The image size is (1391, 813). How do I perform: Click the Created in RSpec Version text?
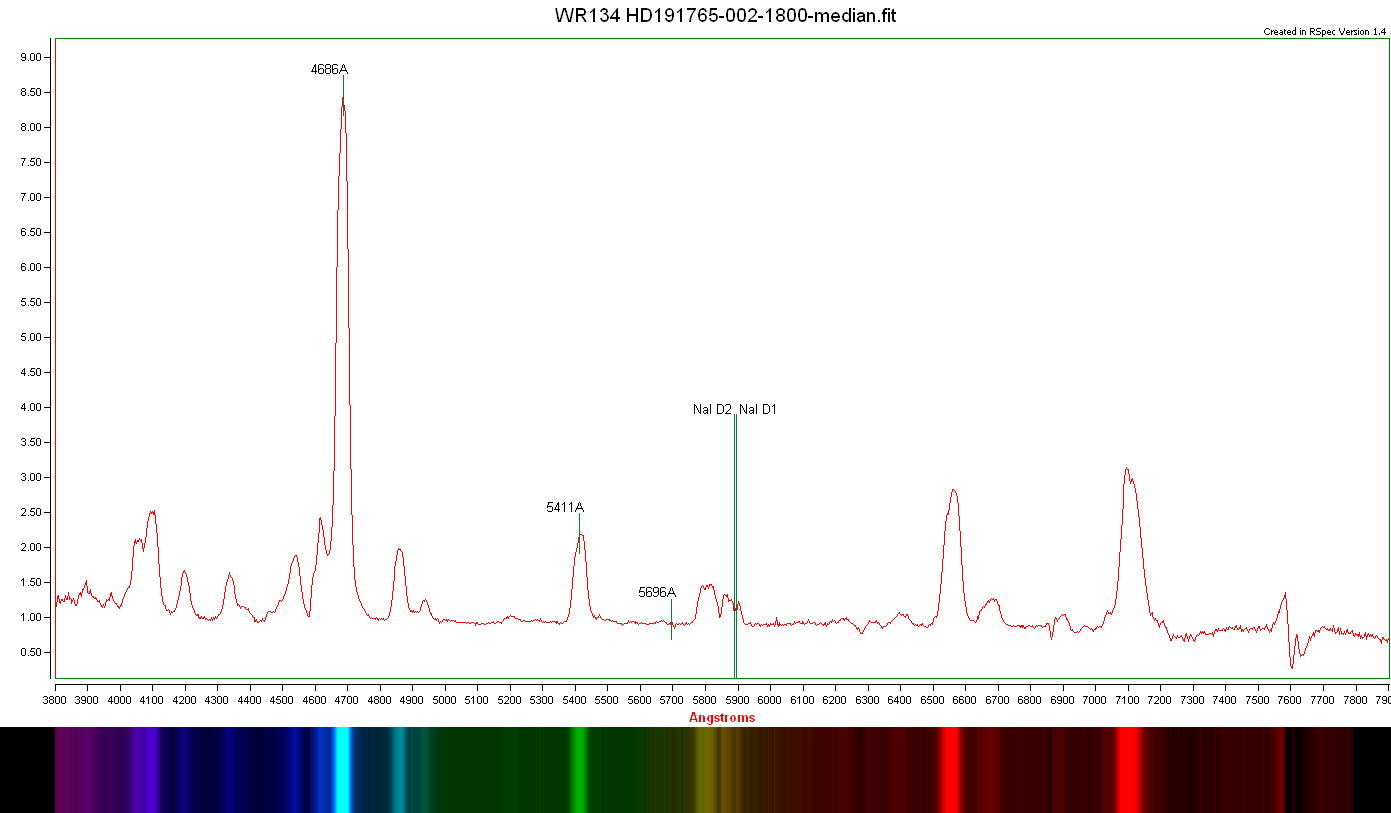[1324, 32]
